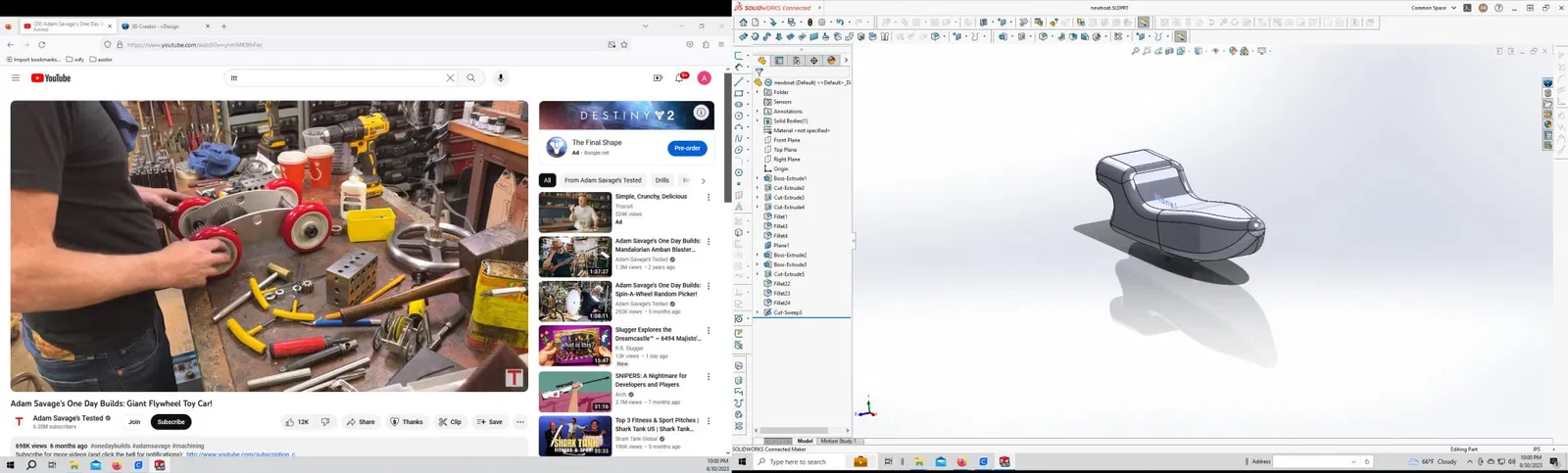Like the video with 12K likes

(297, 422)
